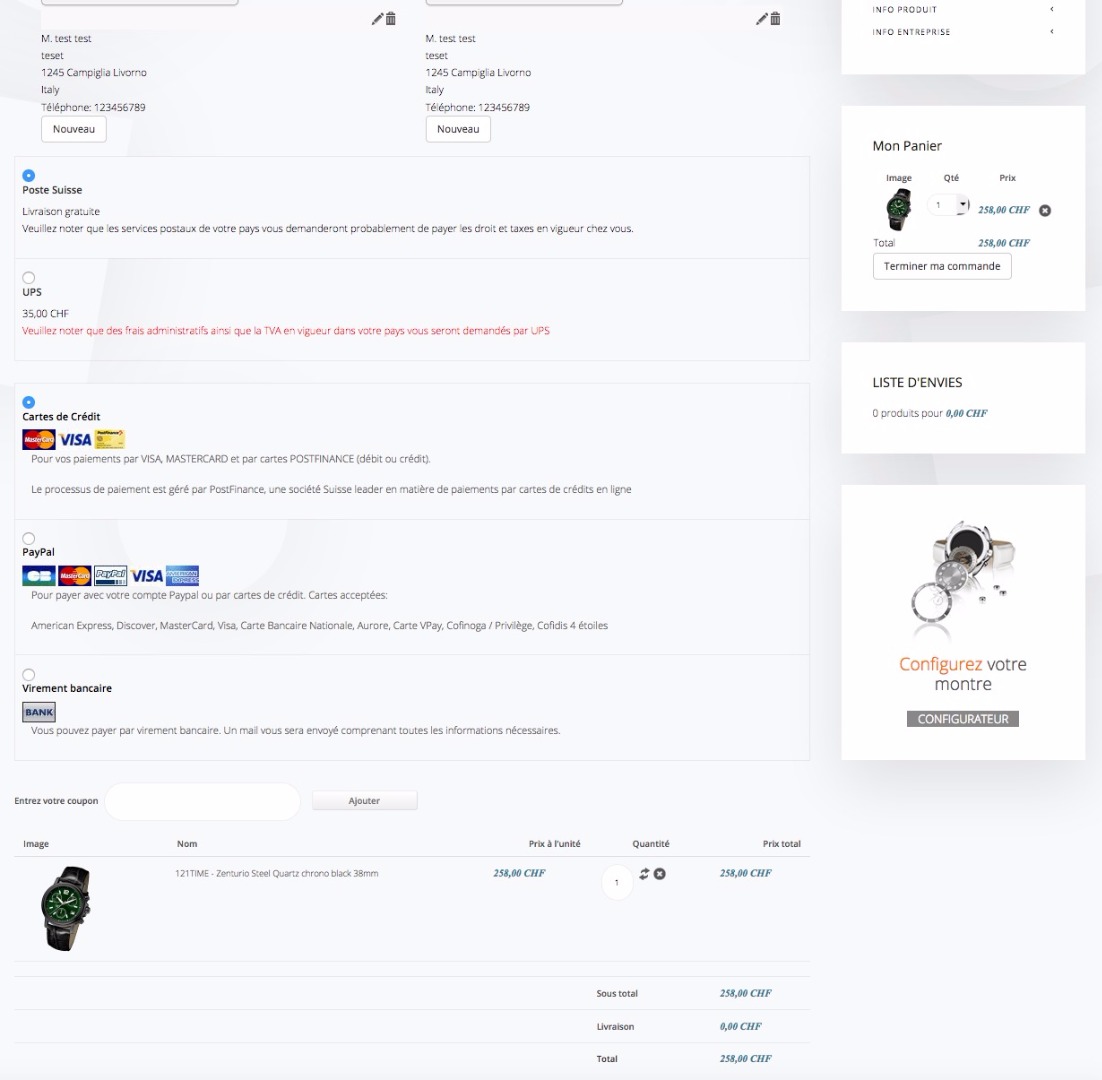Viewport: 1102px width, 1080px height.
Task: Open quantity dropdown in Mon Panier
Action: (963, 204)
